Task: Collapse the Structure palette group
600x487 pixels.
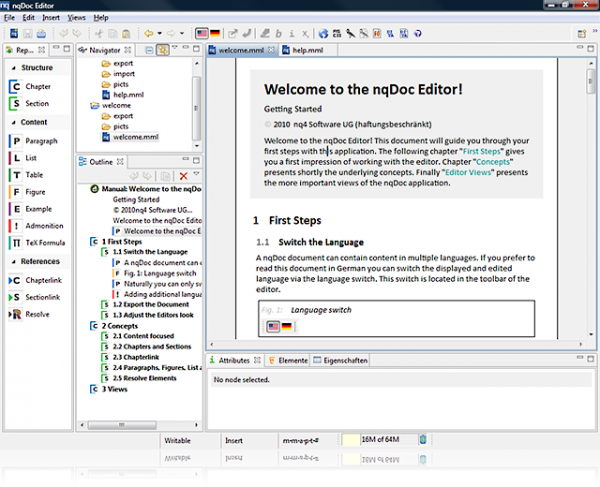Action: (37, 68)
